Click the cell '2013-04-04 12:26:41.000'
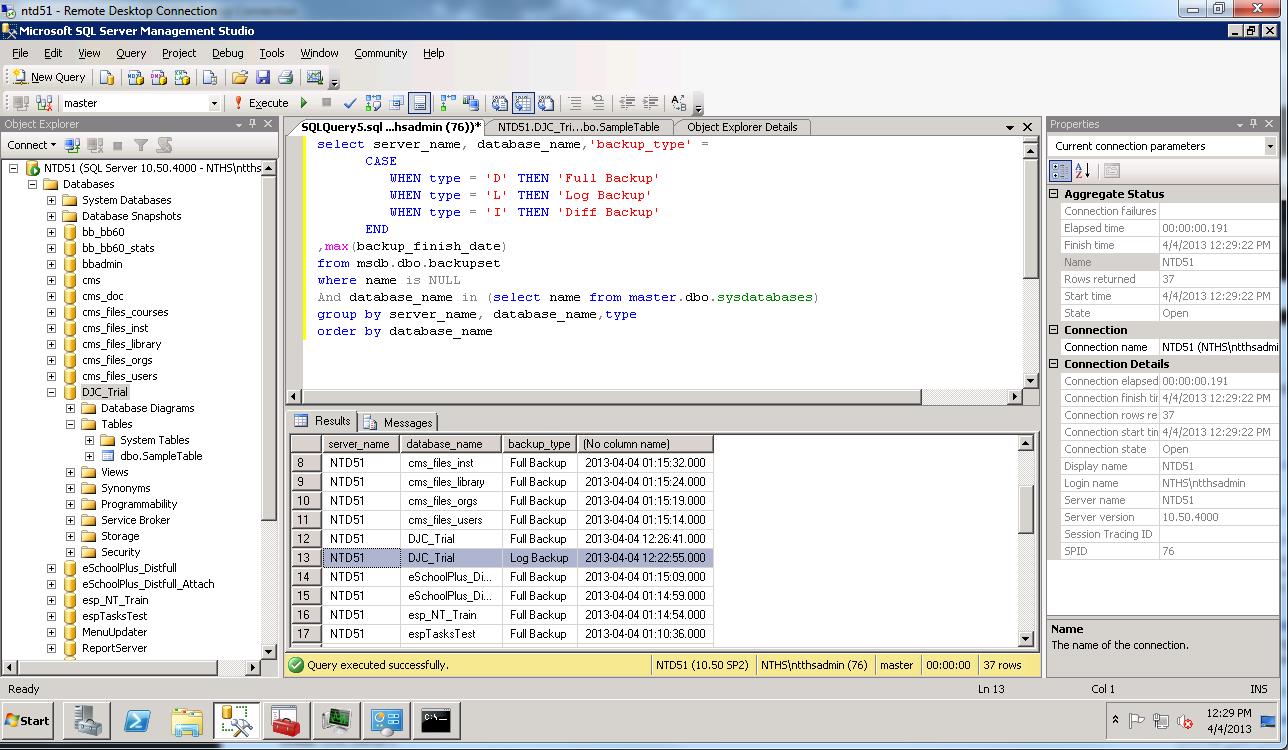Image resolution: width=1288 pixels, height=750 pixels. click(645, 539)
